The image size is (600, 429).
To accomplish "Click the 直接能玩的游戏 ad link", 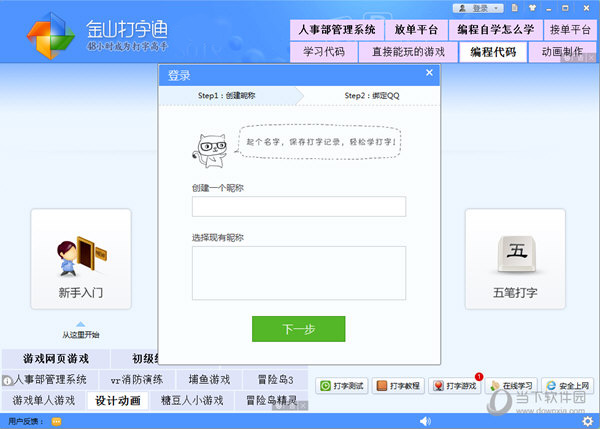I will click(x=408, y=52).
